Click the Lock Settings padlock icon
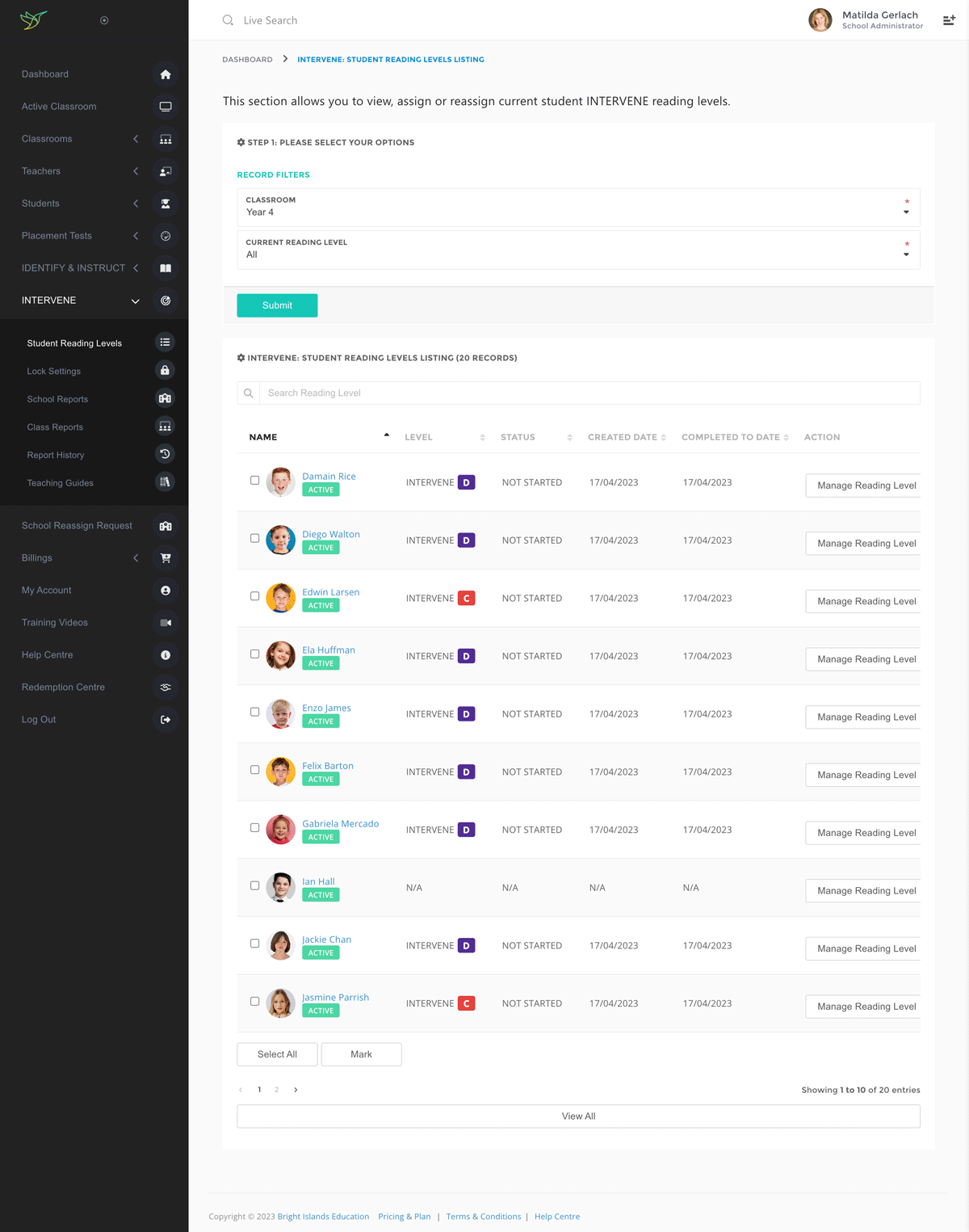Screen dimensions: 969x1232 point(165,371)
